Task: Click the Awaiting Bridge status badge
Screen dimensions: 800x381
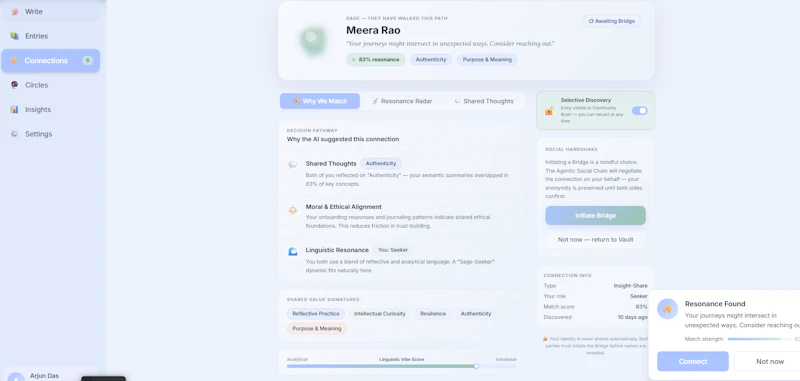Action: 611,21
